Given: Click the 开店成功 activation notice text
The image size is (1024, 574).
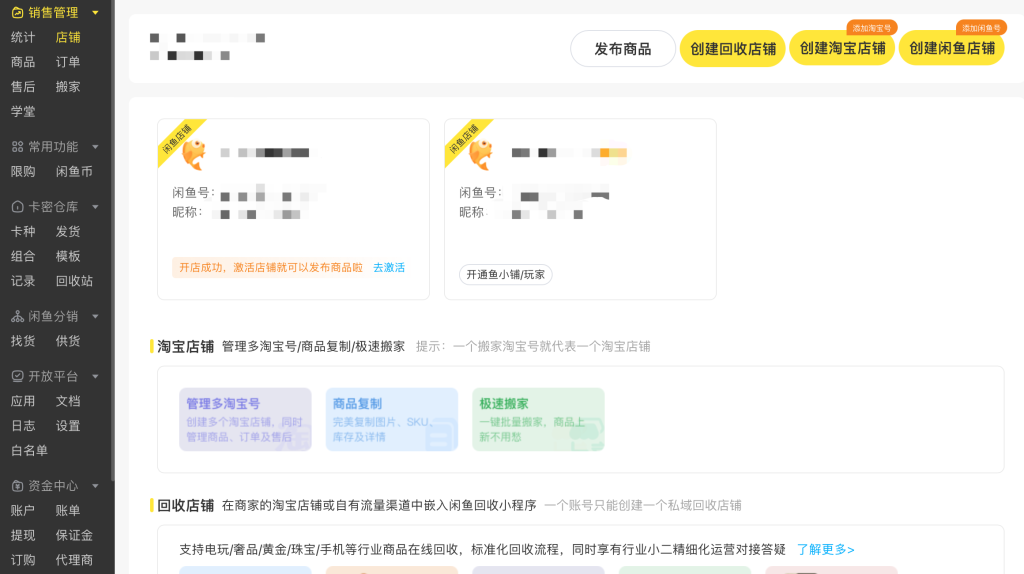Looking at the screenshot, I should [x=271, y=268].
